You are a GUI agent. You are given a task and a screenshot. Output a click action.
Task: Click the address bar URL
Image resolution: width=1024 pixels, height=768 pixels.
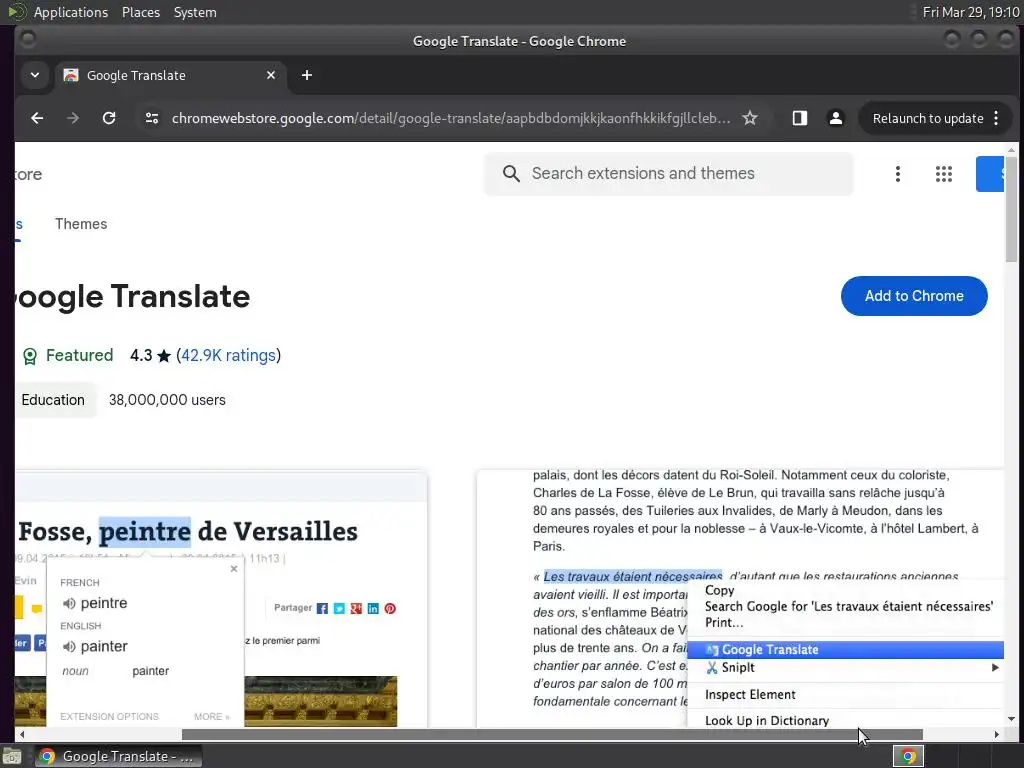[x=451, y=118]
